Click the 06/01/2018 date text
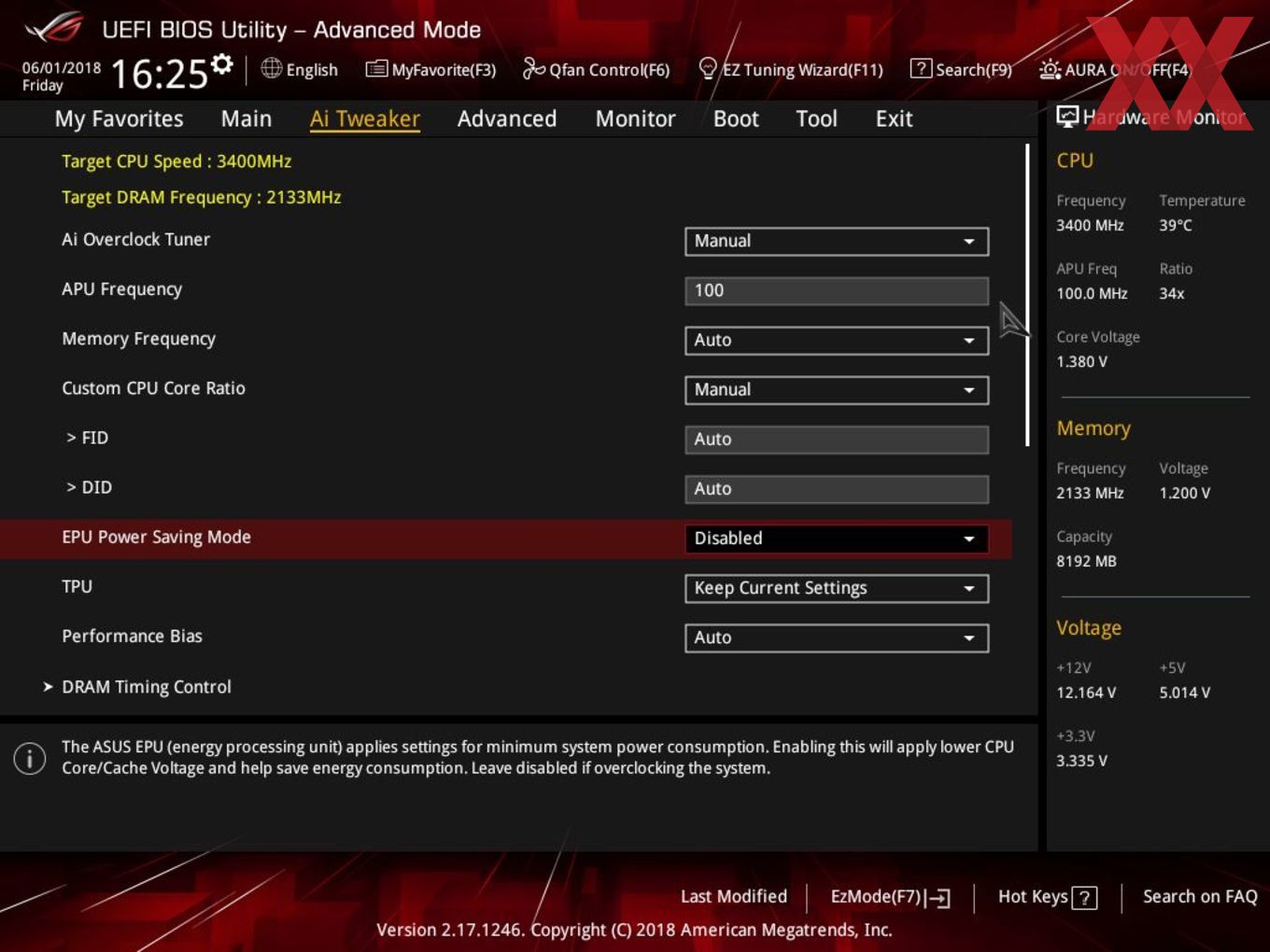The width and height of the screenshot is (1270, 952). click(61, 67)
